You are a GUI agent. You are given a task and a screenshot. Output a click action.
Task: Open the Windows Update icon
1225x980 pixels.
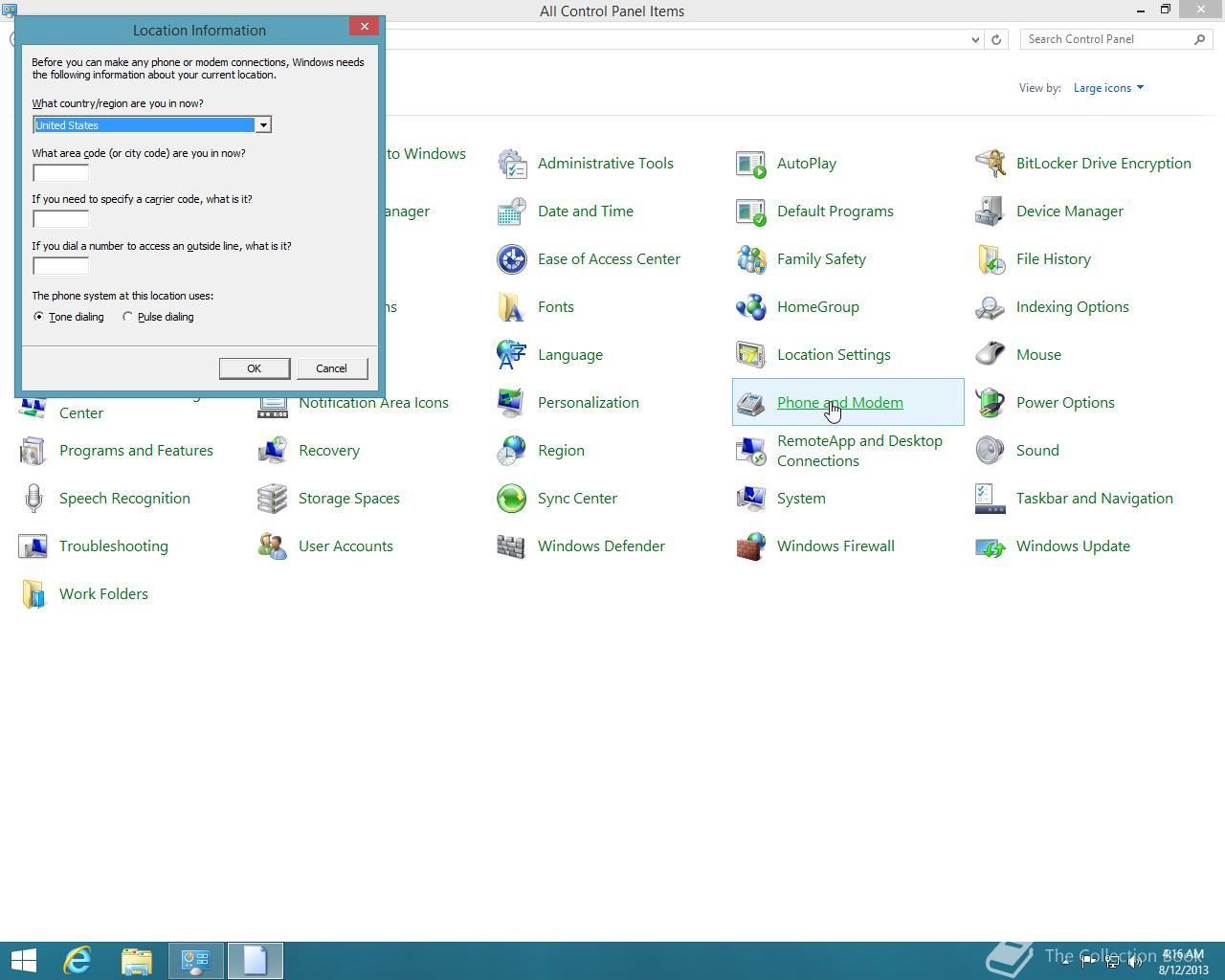[991, 546]
